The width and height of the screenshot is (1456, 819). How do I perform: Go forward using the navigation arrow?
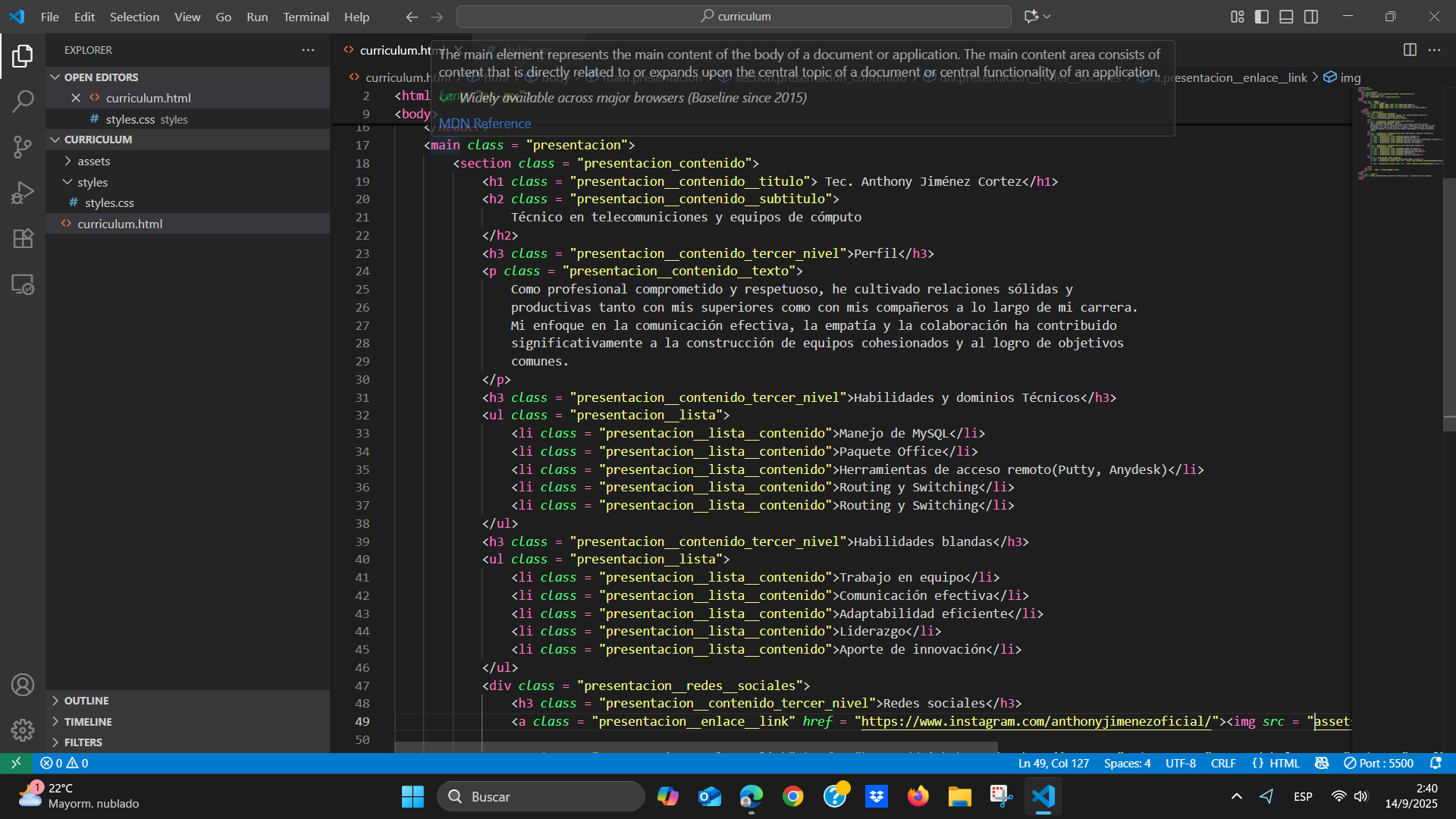click(437, 17)
